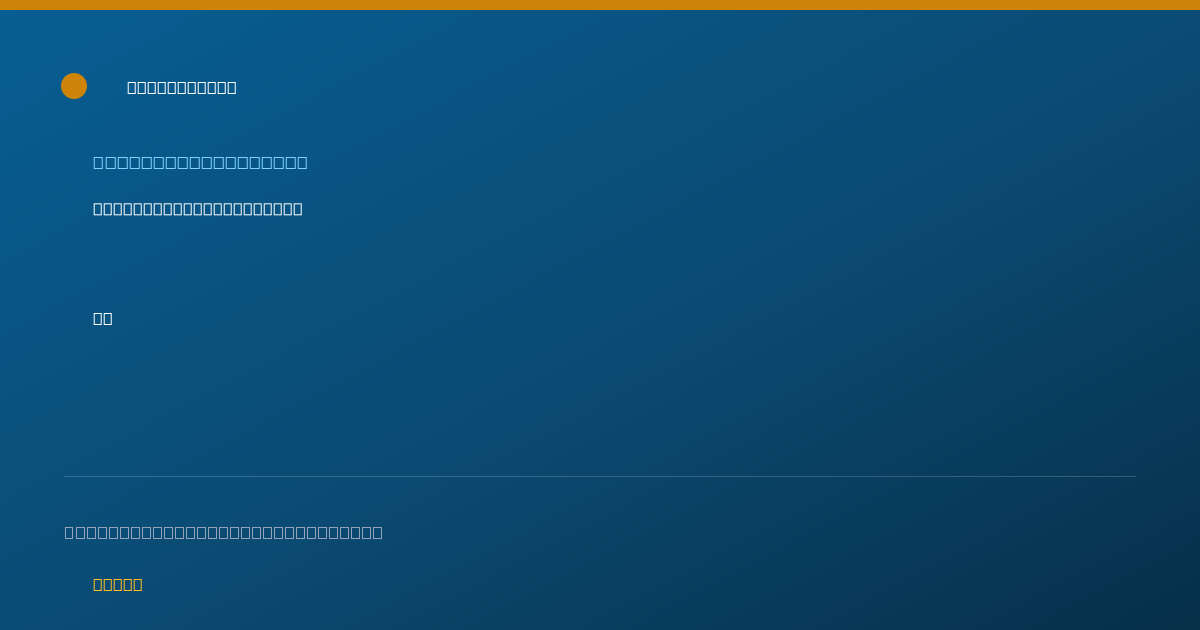This screenshot has width=1200, height=630.
Task: Click the first character of the header title
Action: pyautogui.click(x=132, y=87)
